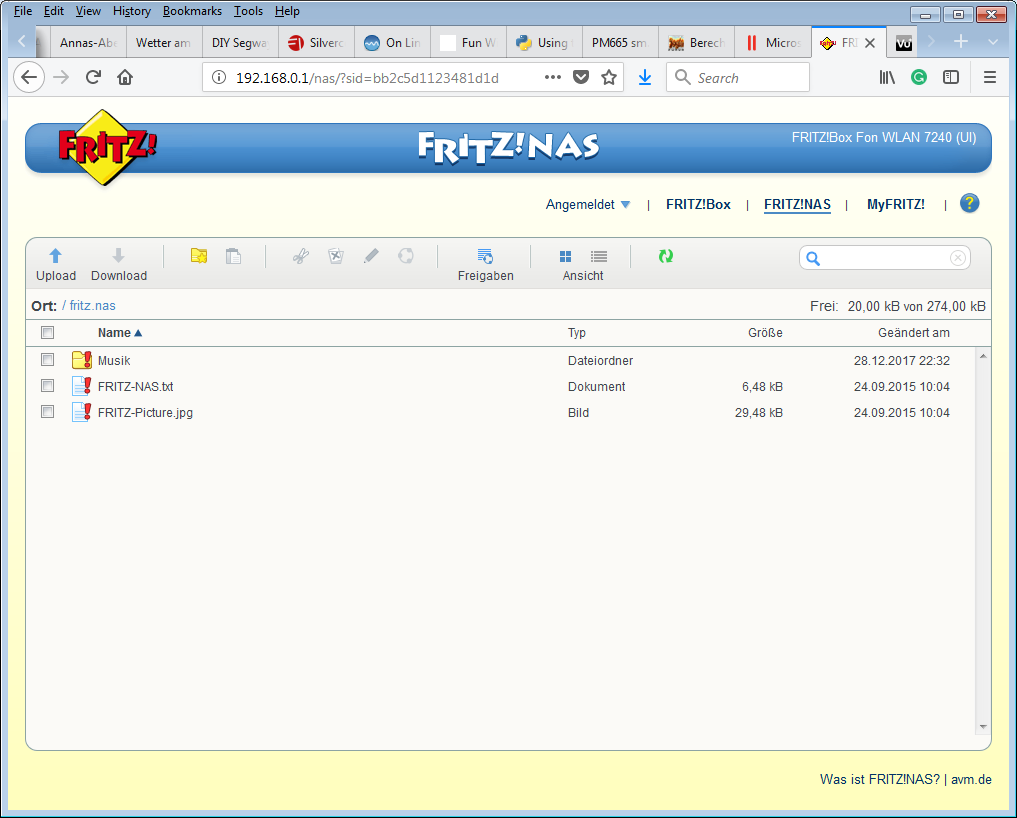Tick the FRITZ-Picture.jpg checkbox
The height and width of the screenshot is (818, 1017).
pos(47,412)
